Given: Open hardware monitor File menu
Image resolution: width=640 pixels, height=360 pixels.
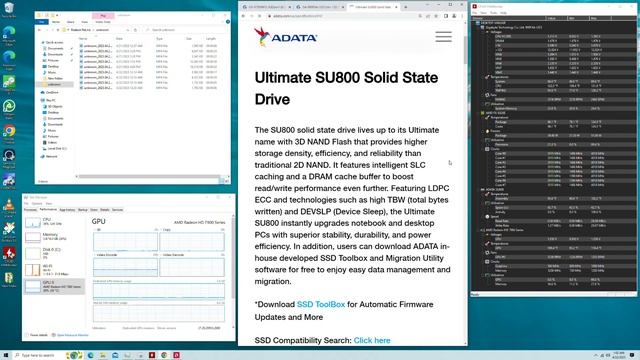Looking at the screenshot, I should [x=475, y=13].
